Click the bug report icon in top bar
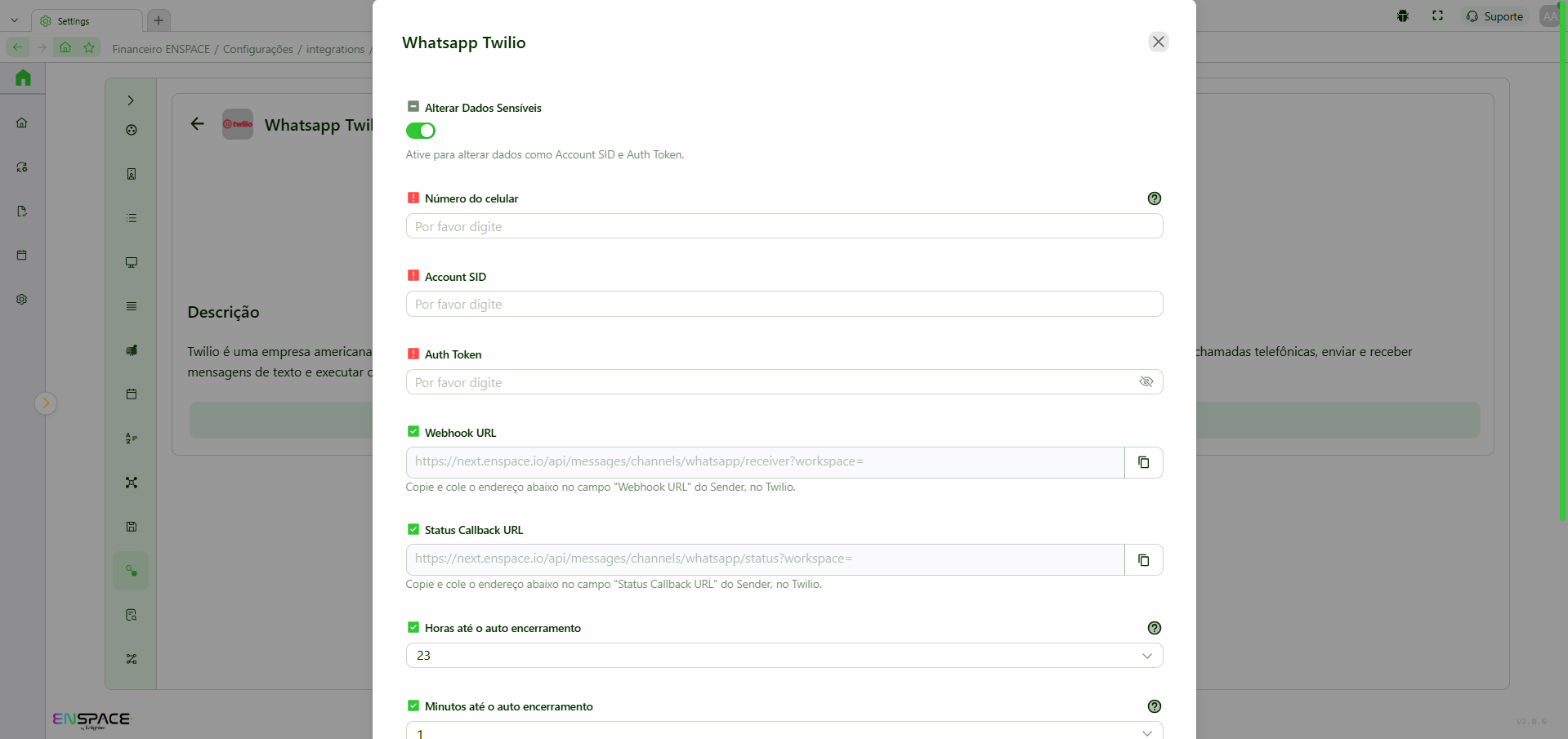 click(1403, 16)
